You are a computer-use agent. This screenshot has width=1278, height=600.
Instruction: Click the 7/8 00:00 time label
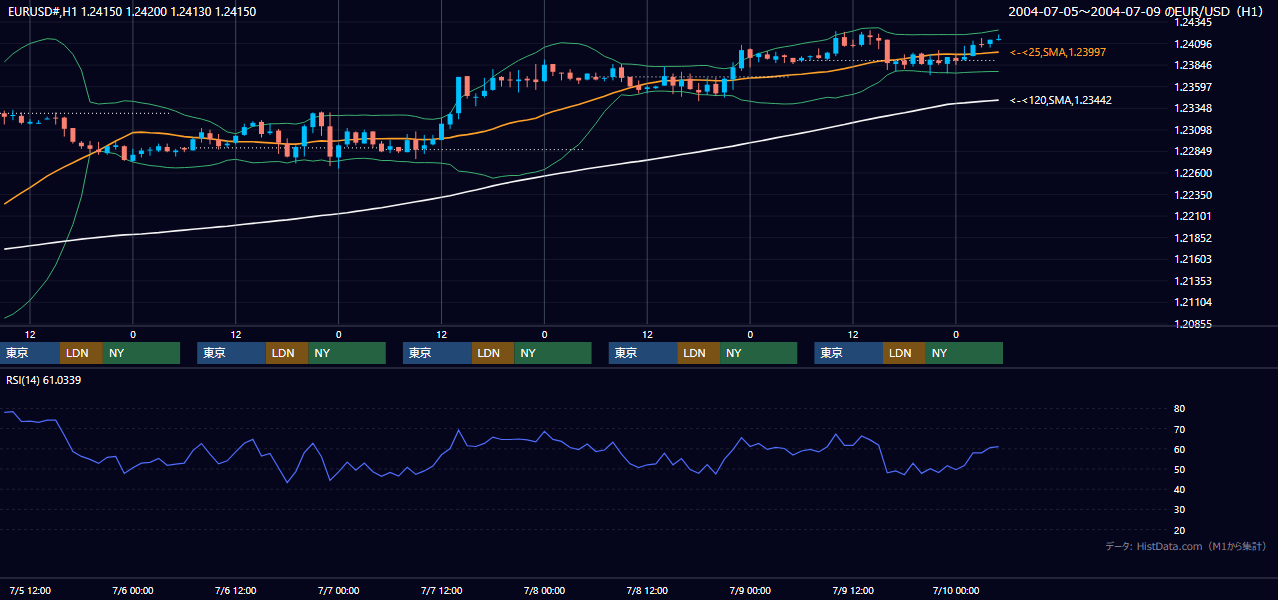[x=544, y=590]
